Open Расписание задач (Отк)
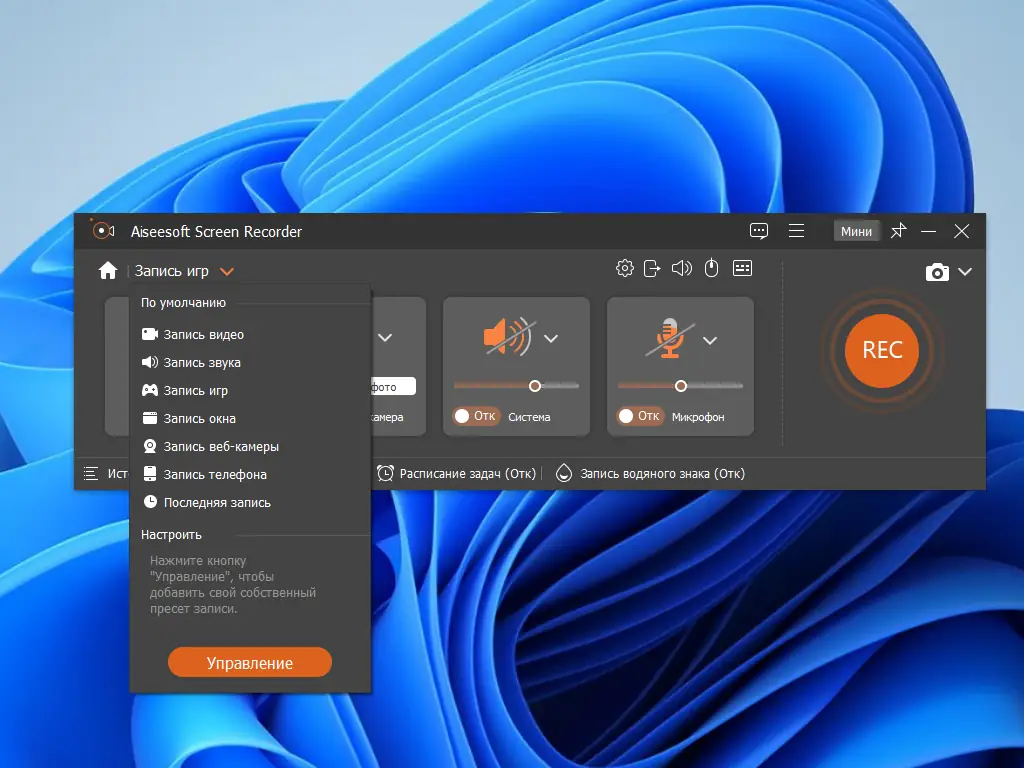The image size is (1024, 768). point(468,473)
